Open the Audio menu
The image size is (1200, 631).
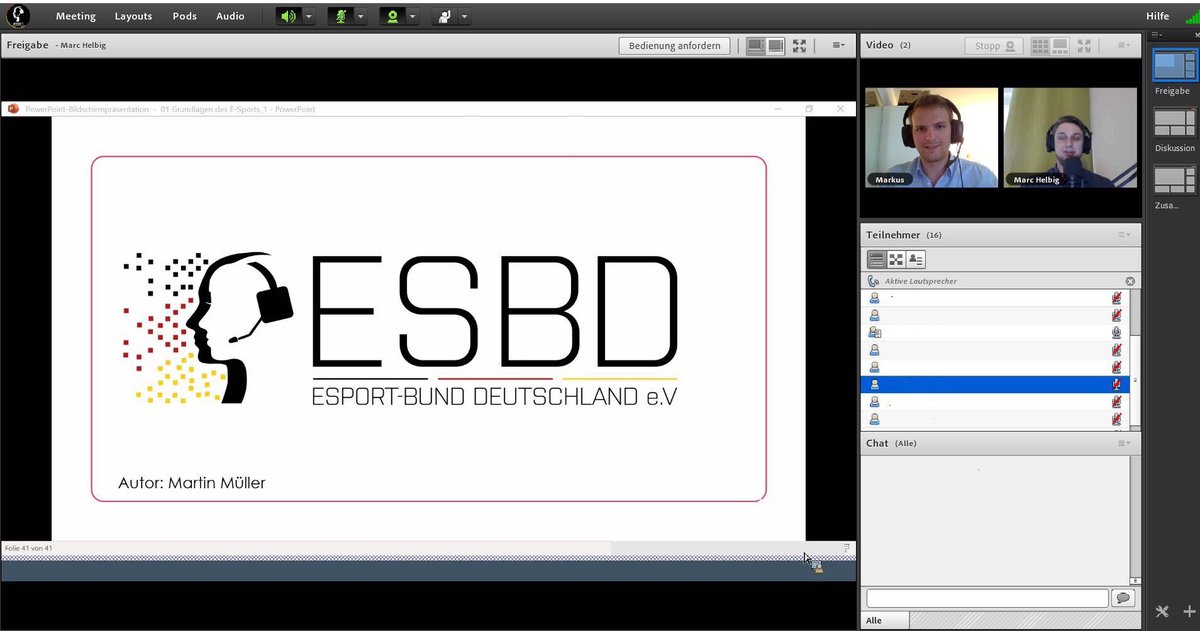[230, 16]
